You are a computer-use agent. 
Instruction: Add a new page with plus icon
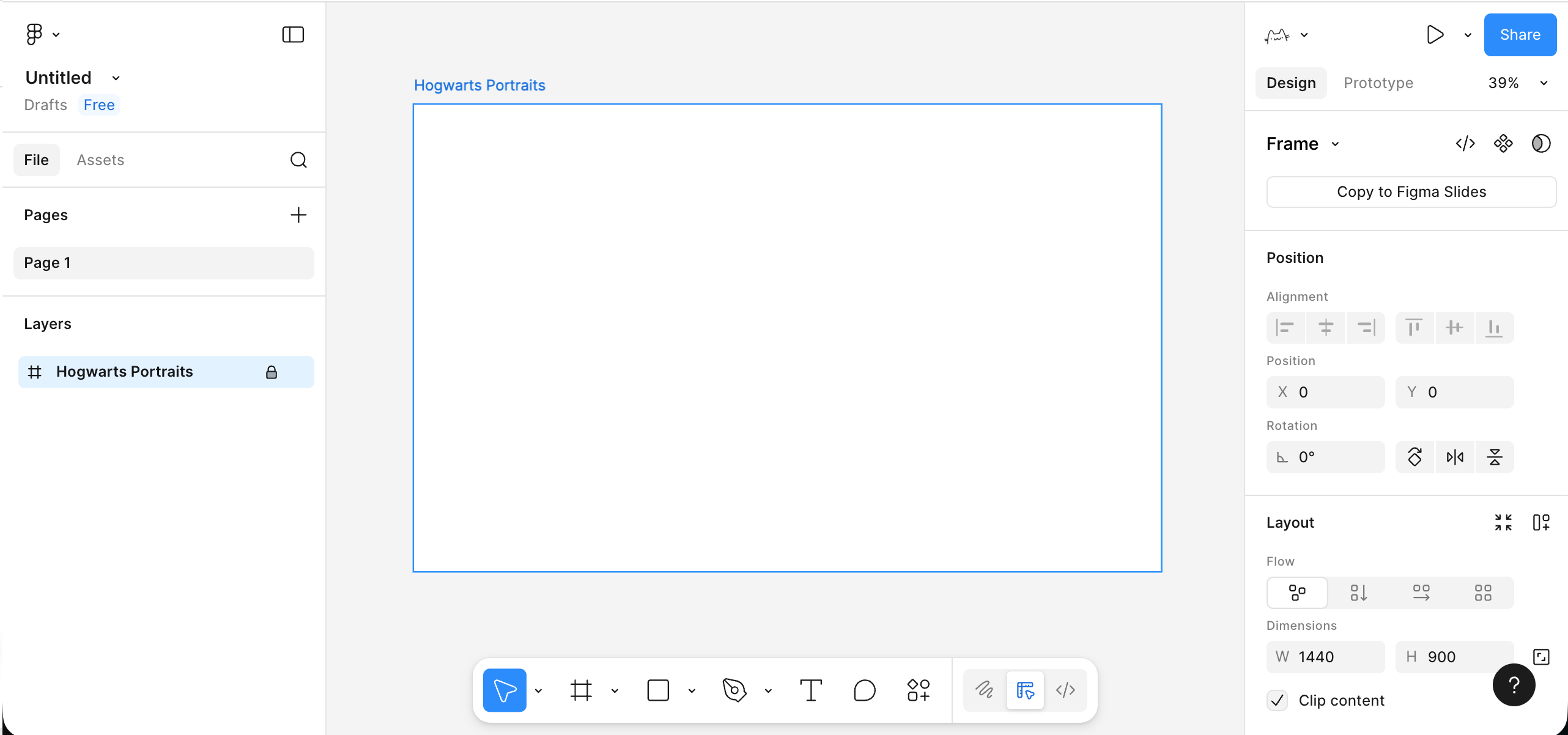pos(298,215)
